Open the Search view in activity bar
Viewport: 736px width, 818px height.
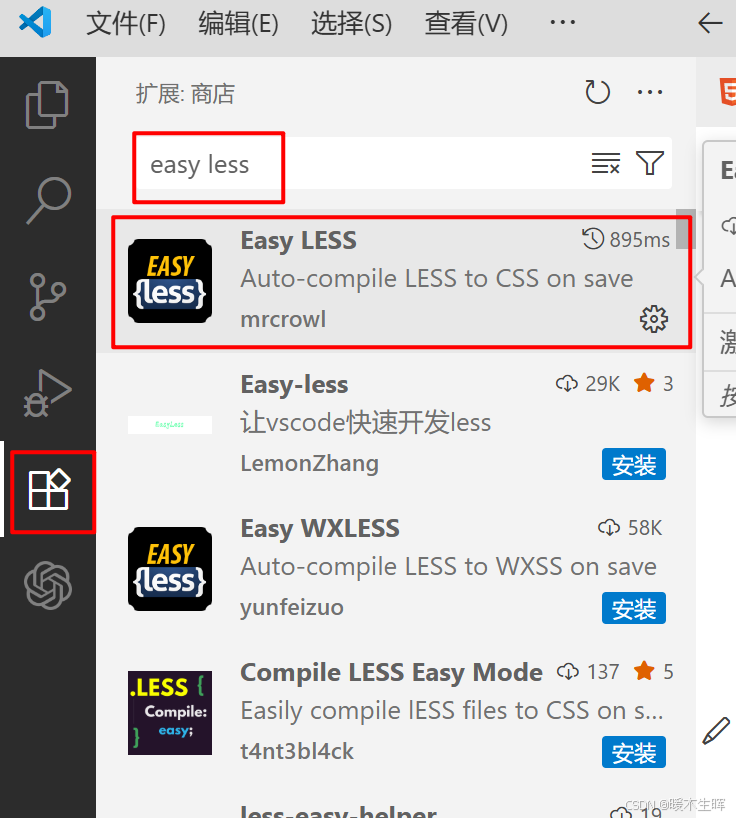[49, 200]
